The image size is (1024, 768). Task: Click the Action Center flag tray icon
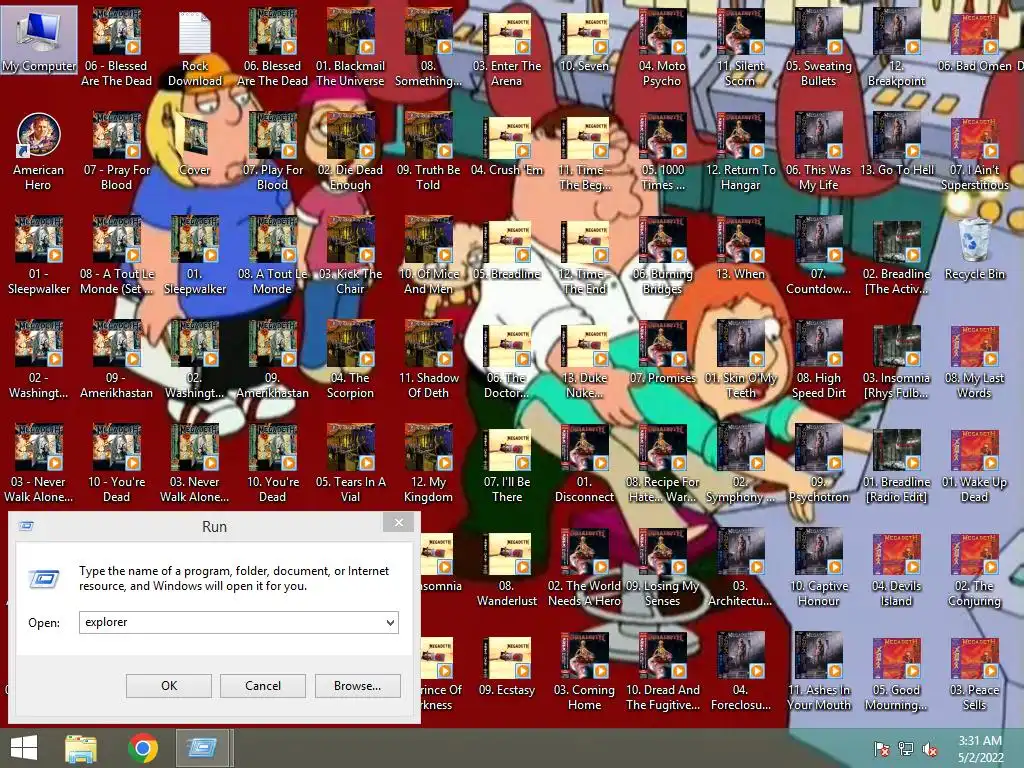coord(881,749)
